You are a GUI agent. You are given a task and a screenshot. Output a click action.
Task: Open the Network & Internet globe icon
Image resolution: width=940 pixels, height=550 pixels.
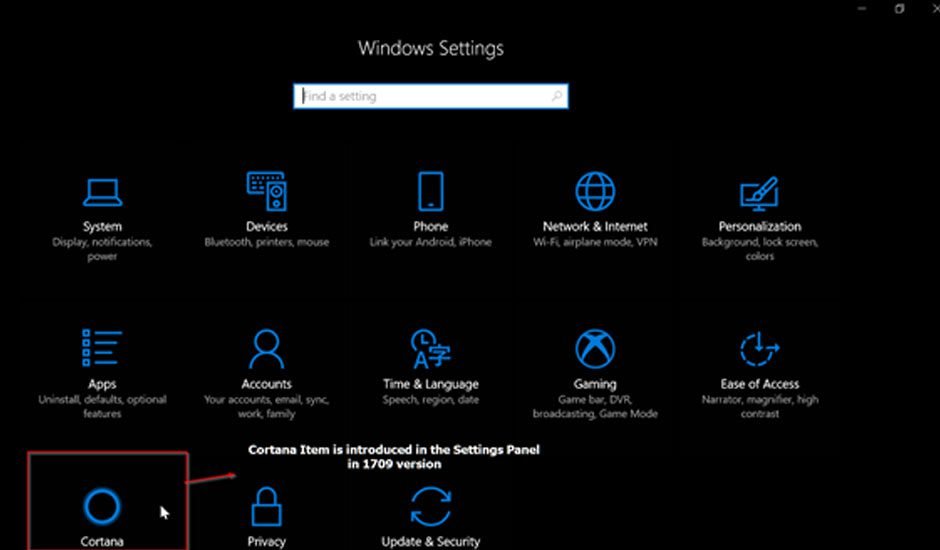595,191
